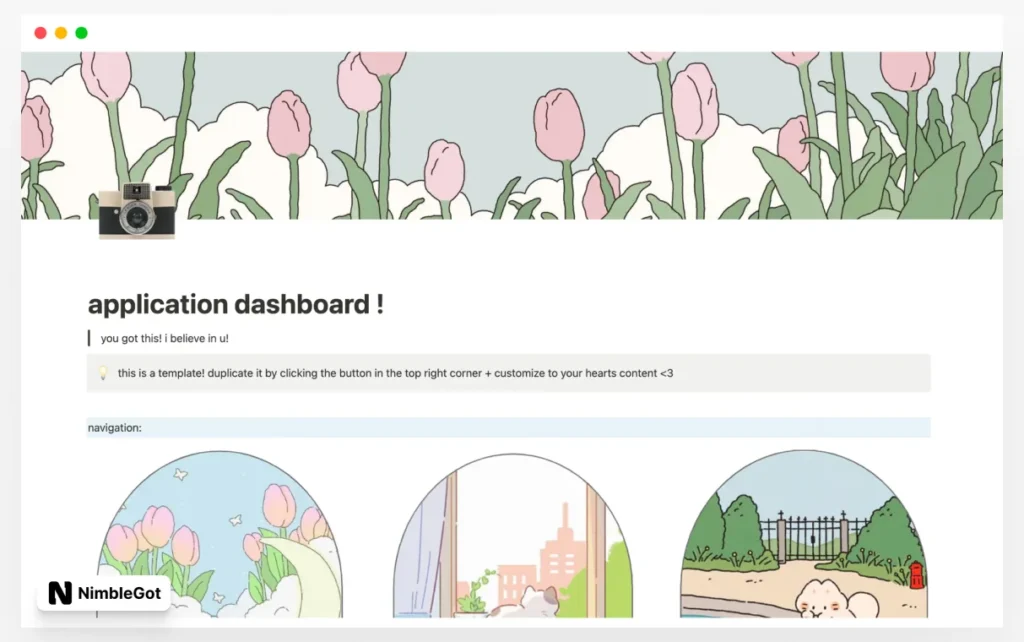Viewport: 1024px width, 642px height.
Task: Click the 'application dashboard !' page title
Action: (x=236, y=304)
